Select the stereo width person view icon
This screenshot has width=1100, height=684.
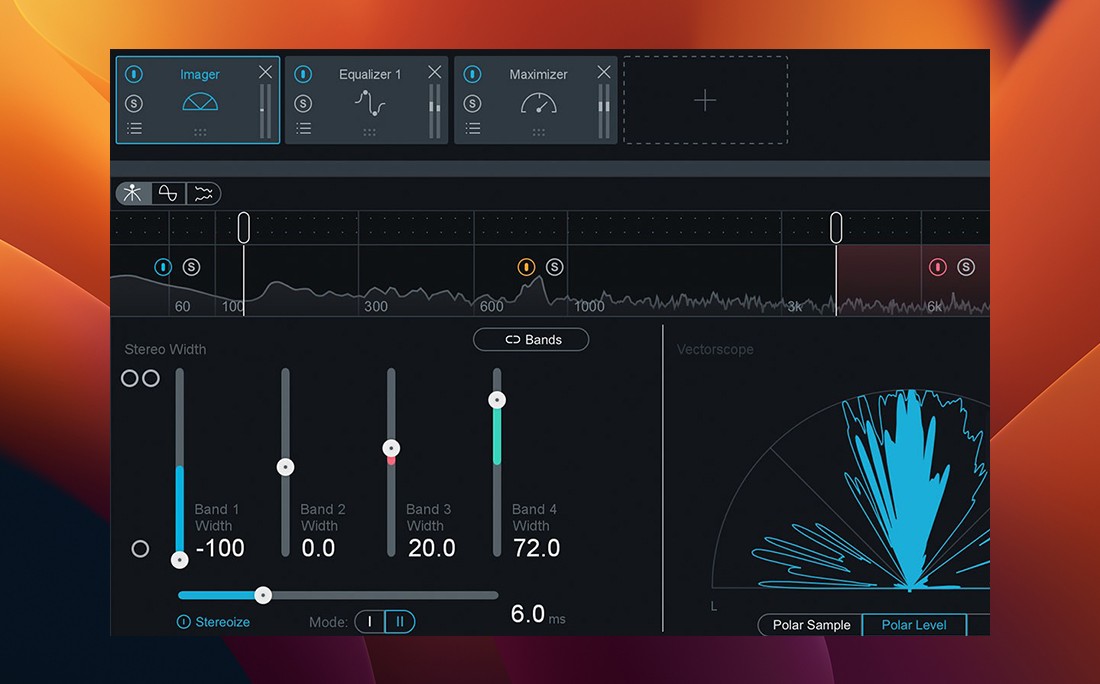pyautogui.click(x=133, y=193)
